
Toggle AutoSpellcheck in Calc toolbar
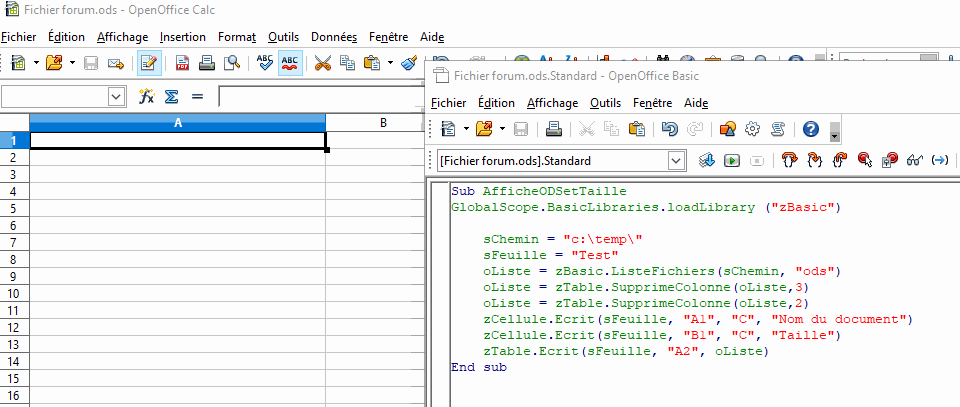pos(290,63)
